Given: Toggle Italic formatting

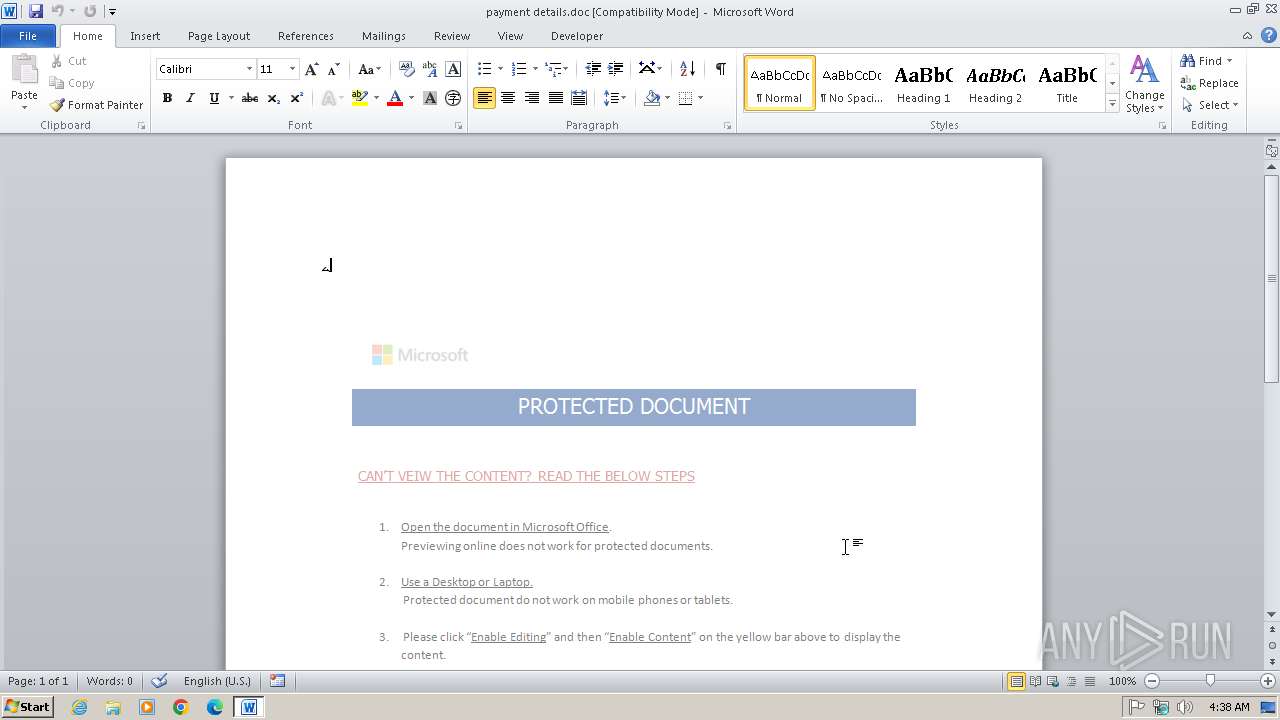Looking at the screenshot, I should pos(190,98).
